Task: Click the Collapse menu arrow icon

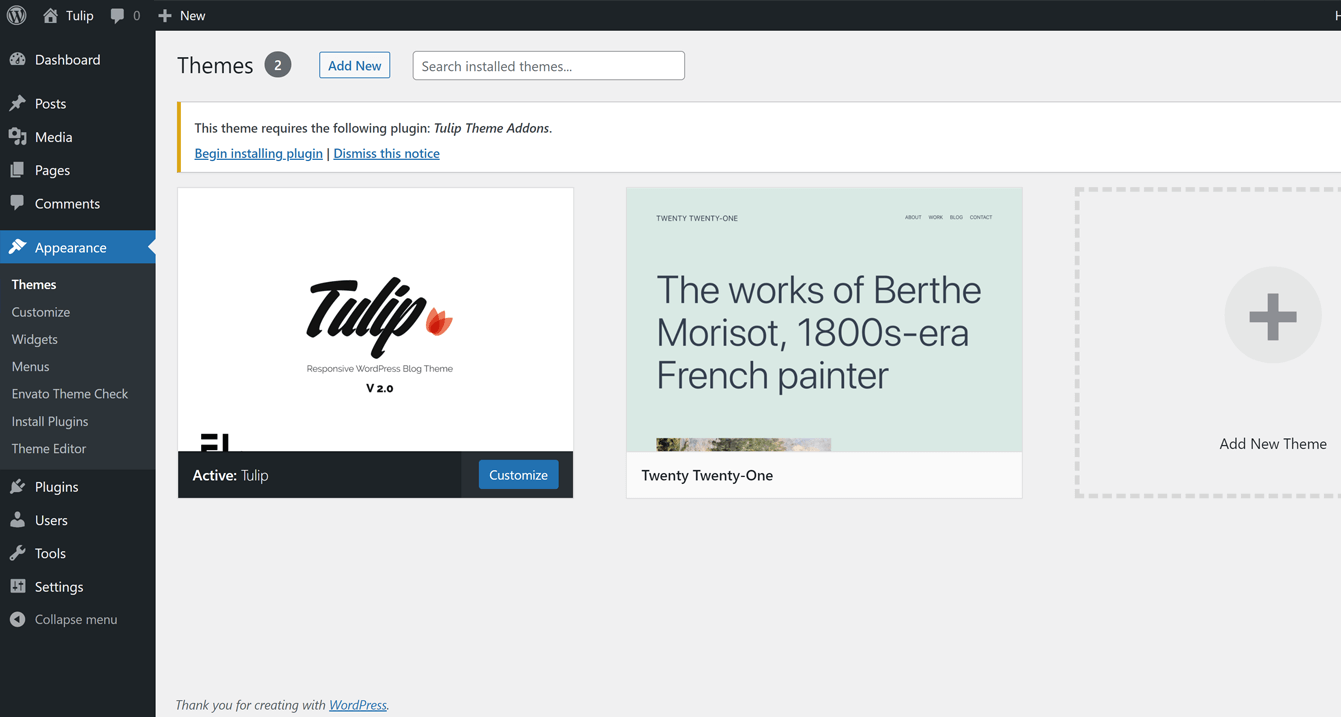Action: pyautogui.click(x=17, y=619)
